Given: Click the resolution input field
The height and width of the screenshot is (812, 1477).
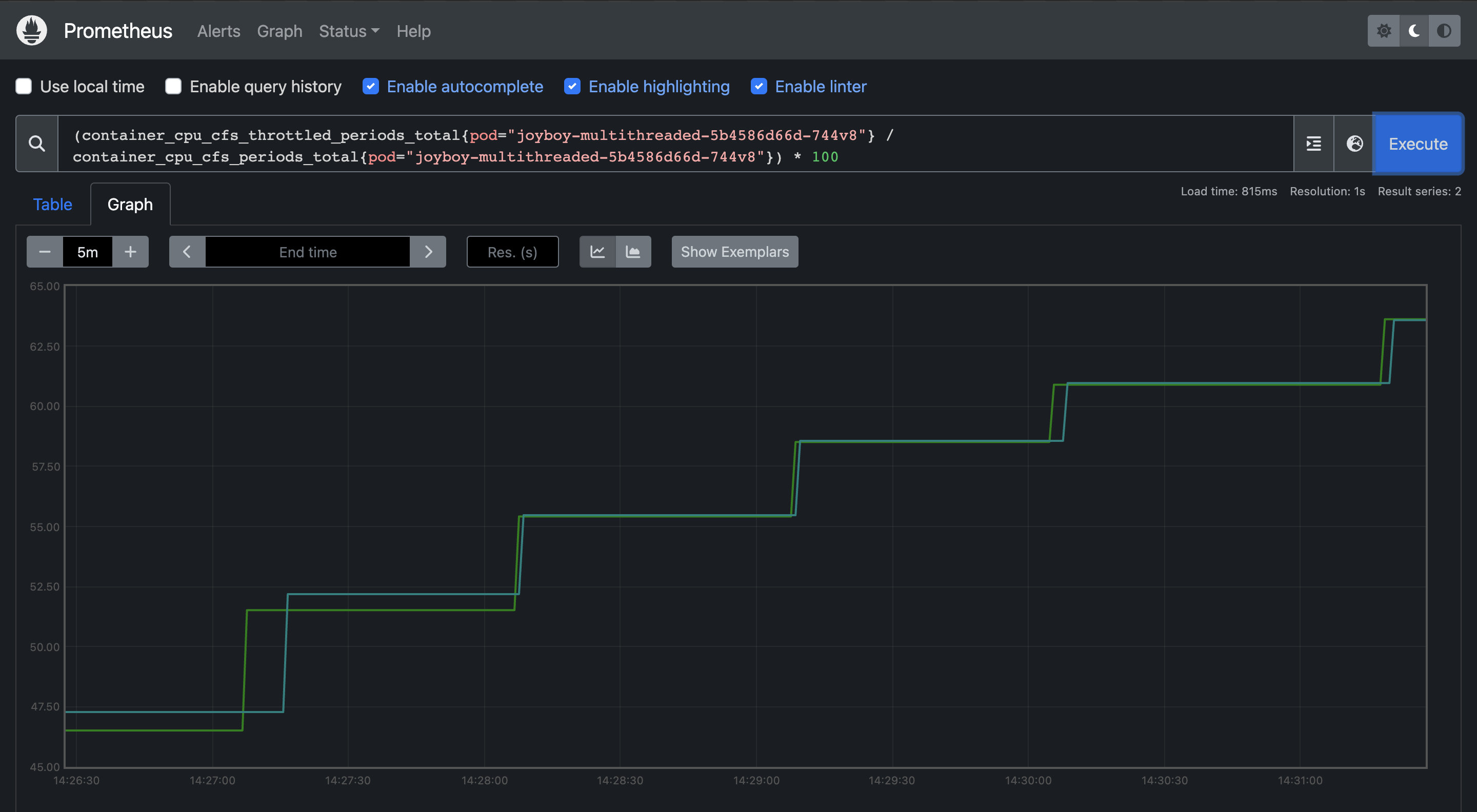Looking at the screenshot, I should pyautogui.click(x=512, y=251).
